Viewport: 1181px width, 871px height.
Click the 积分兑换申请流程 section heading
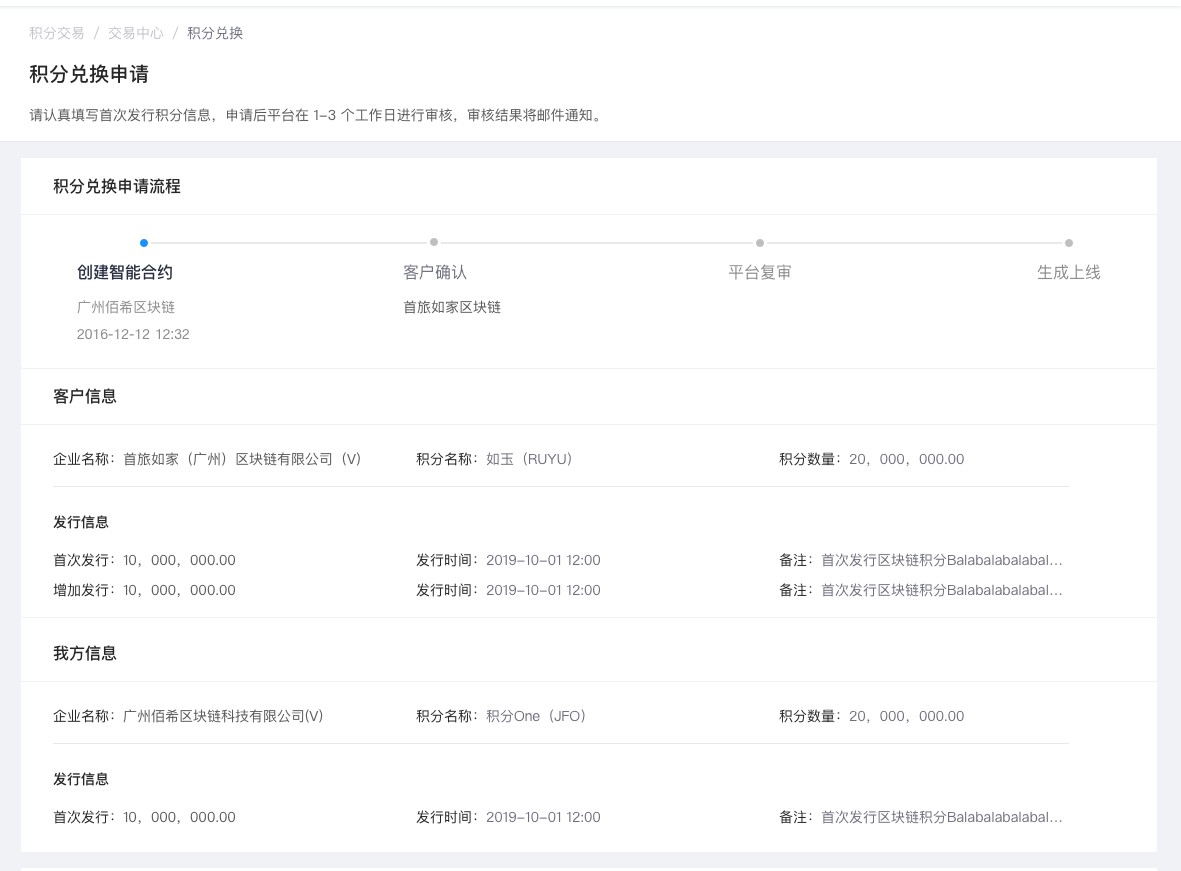click(117, 186)
